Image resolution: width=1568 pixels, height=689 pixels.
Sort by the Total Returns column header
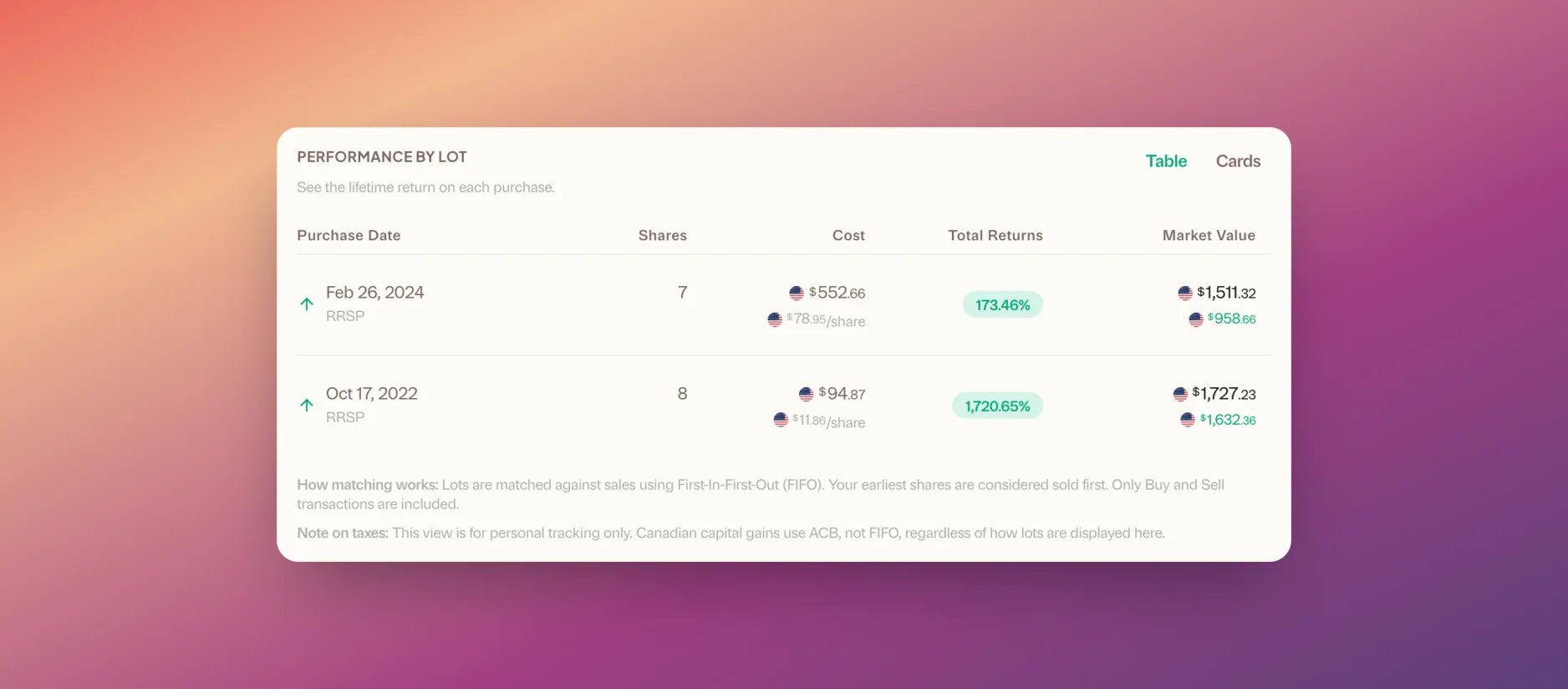click(995, 236)
